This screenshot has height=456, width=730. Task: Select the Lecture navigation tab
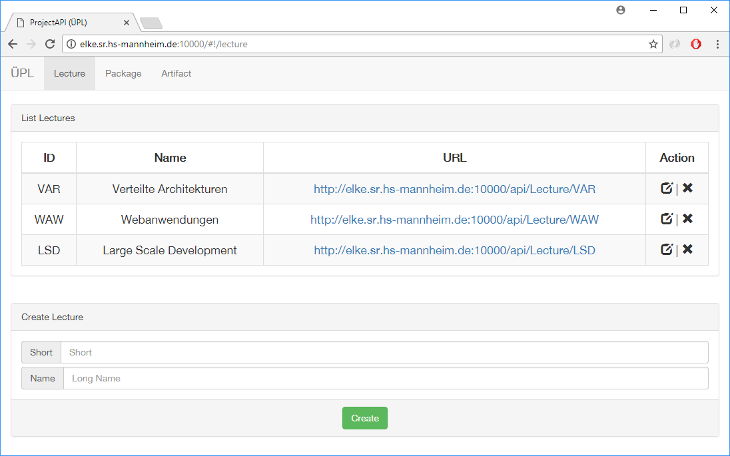[x=69, y=74]
